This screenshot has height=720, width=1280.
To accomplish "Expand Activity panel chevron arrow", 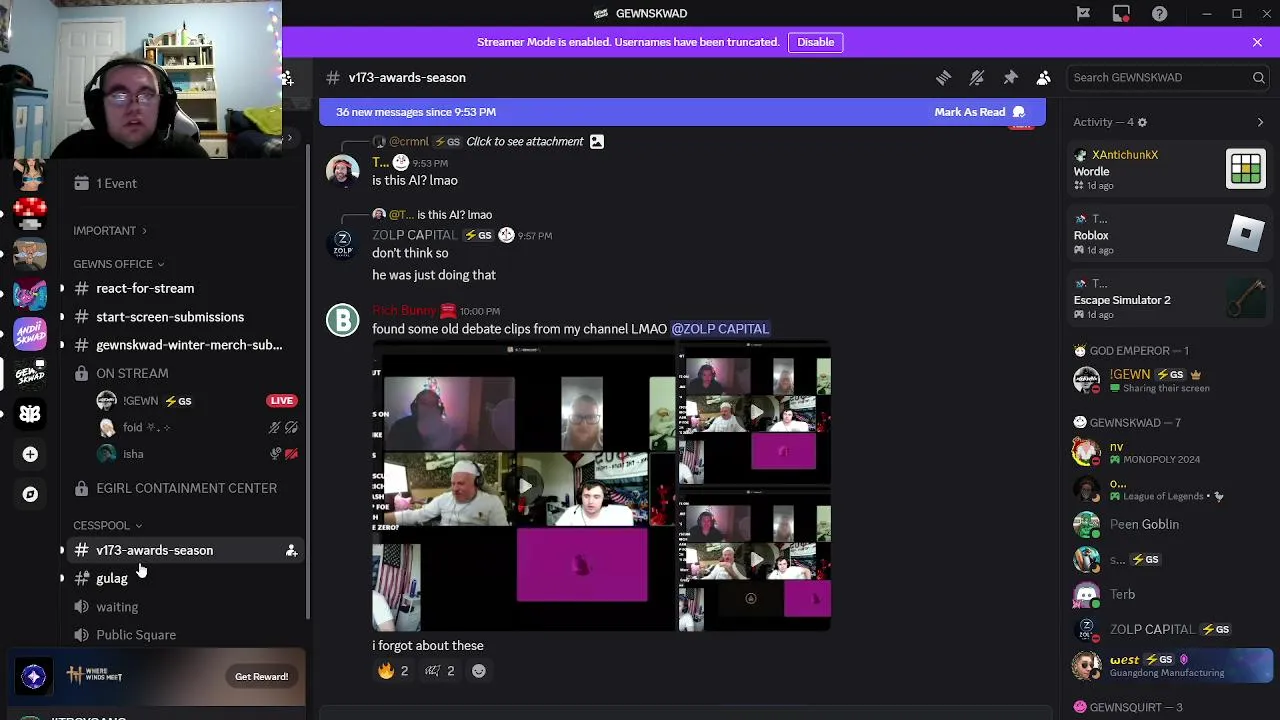I will [x=1260, y=122].
